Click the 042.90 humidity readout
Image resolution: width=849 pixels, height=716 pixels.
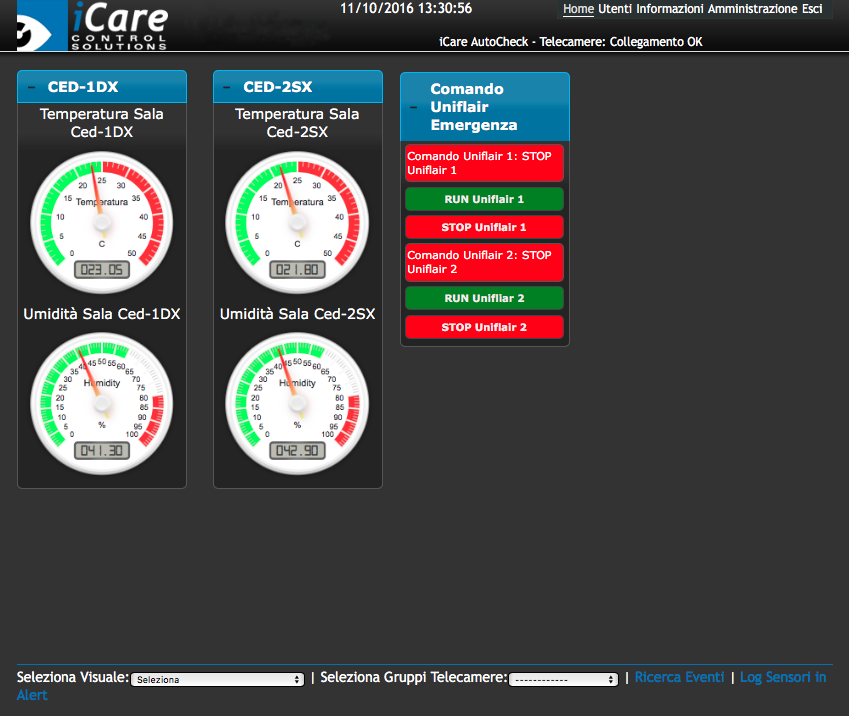[297, 451]
